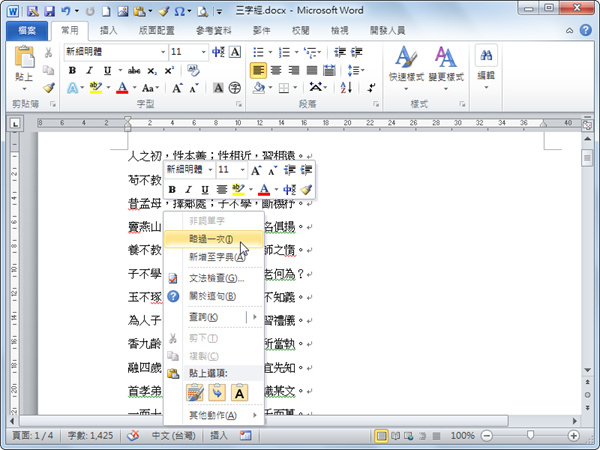Click the zoom slider handle
The height and width of the screenshot is (450, 600).
click(530, 435)
